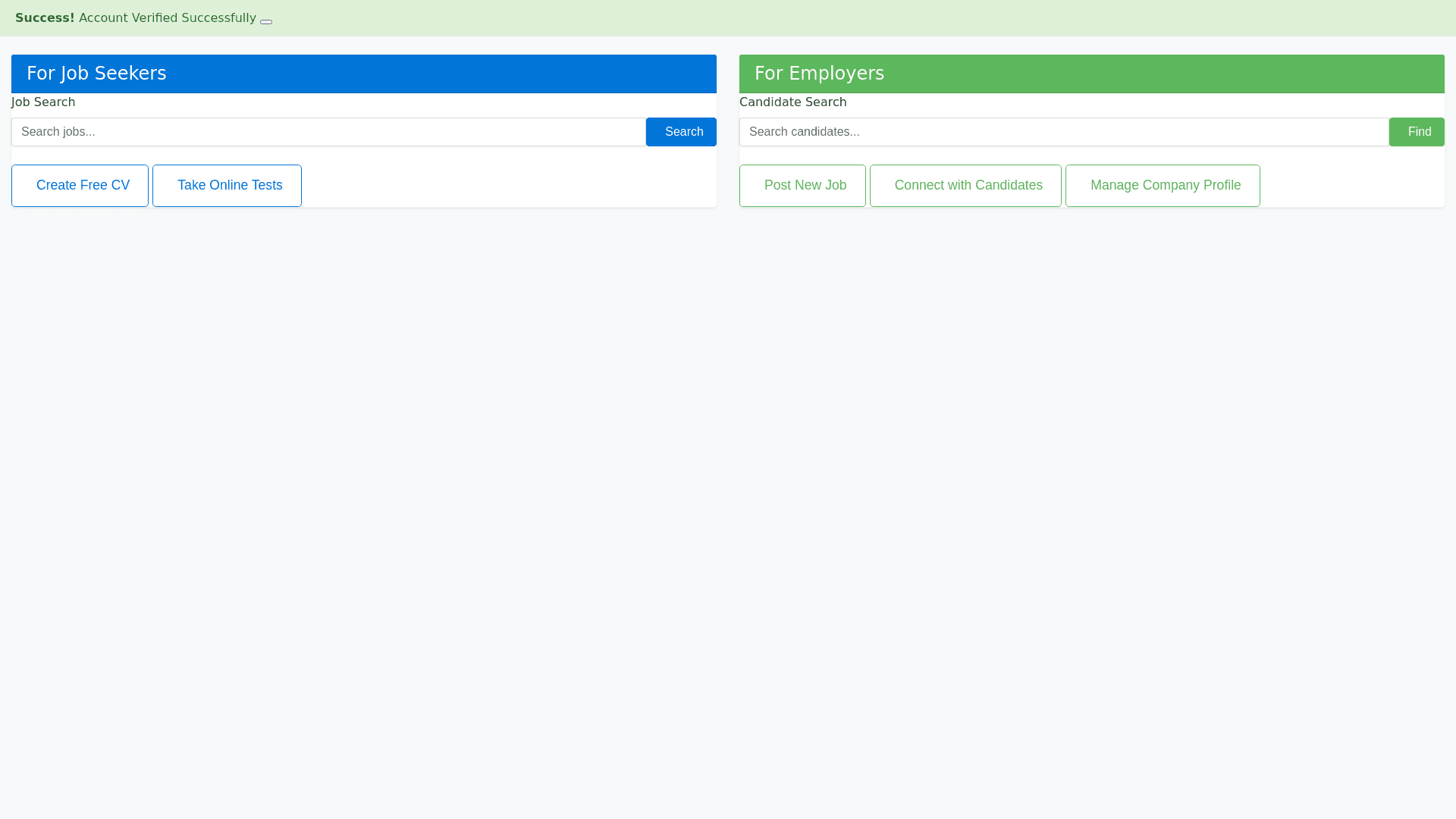The height and width of the screenshot is (819, 1456).
Task: Open Connect with Candidates
Action: pos(965,186)
